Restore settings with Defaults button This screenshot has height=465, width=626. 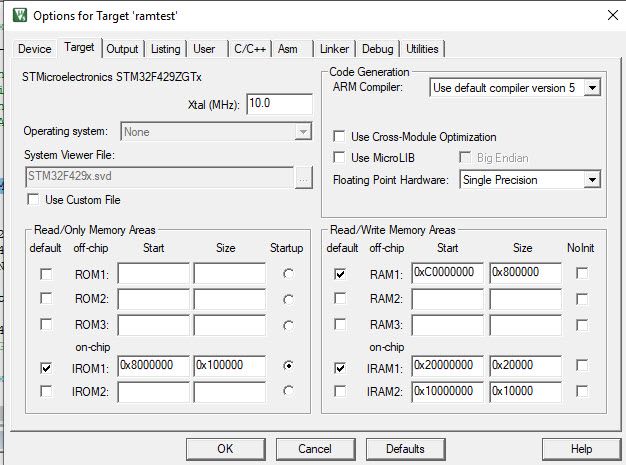click(405, 449)
